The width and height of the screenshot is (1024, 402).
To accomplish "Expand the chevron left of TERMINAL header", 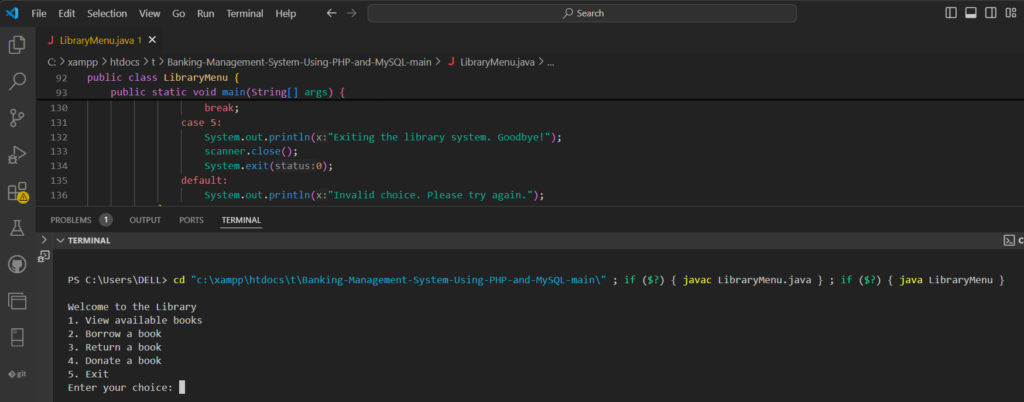I will pos(44,240).
